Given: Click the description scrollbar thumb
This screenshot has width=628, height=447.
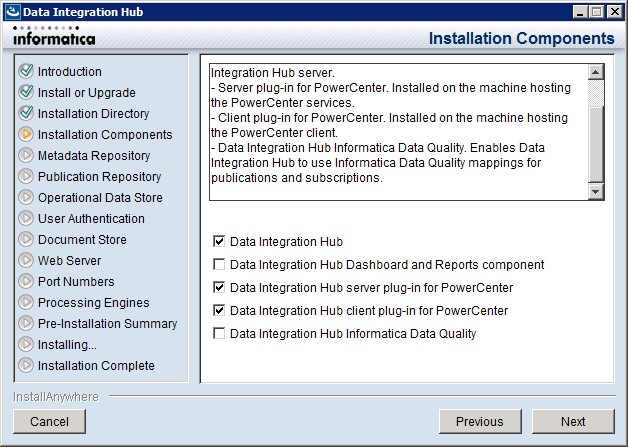Looking at the screenshot, I should [x=596, y=144].
